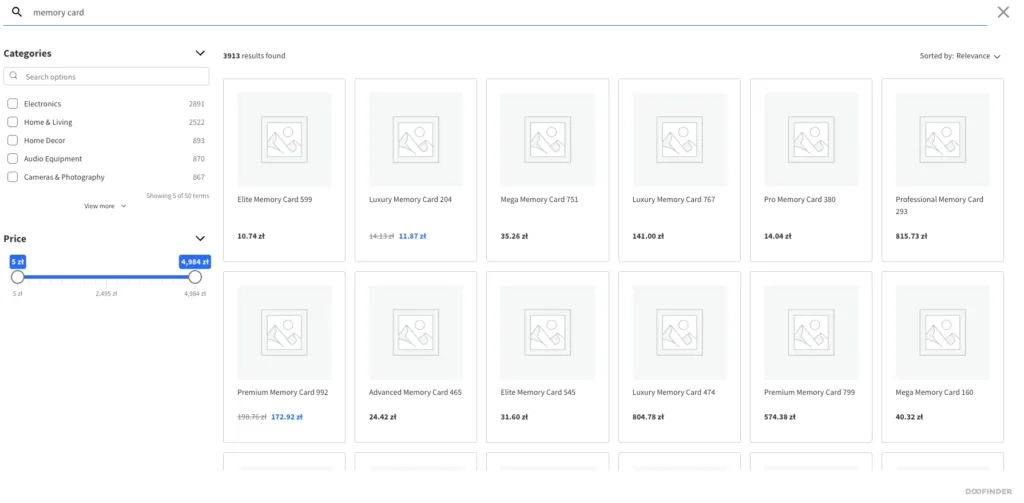Click the 24.42 zł price

pyautogui.click(x=383, y=417)
